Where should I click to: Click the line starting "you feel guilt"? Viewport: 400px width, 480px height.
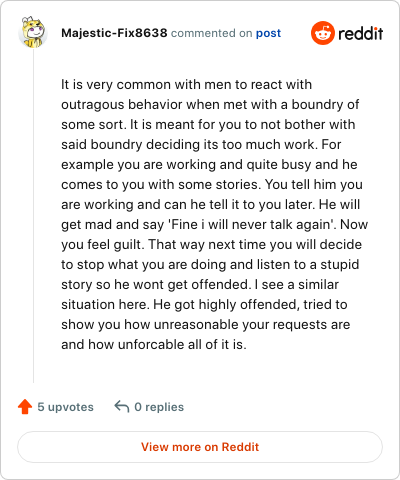point(211,245)
